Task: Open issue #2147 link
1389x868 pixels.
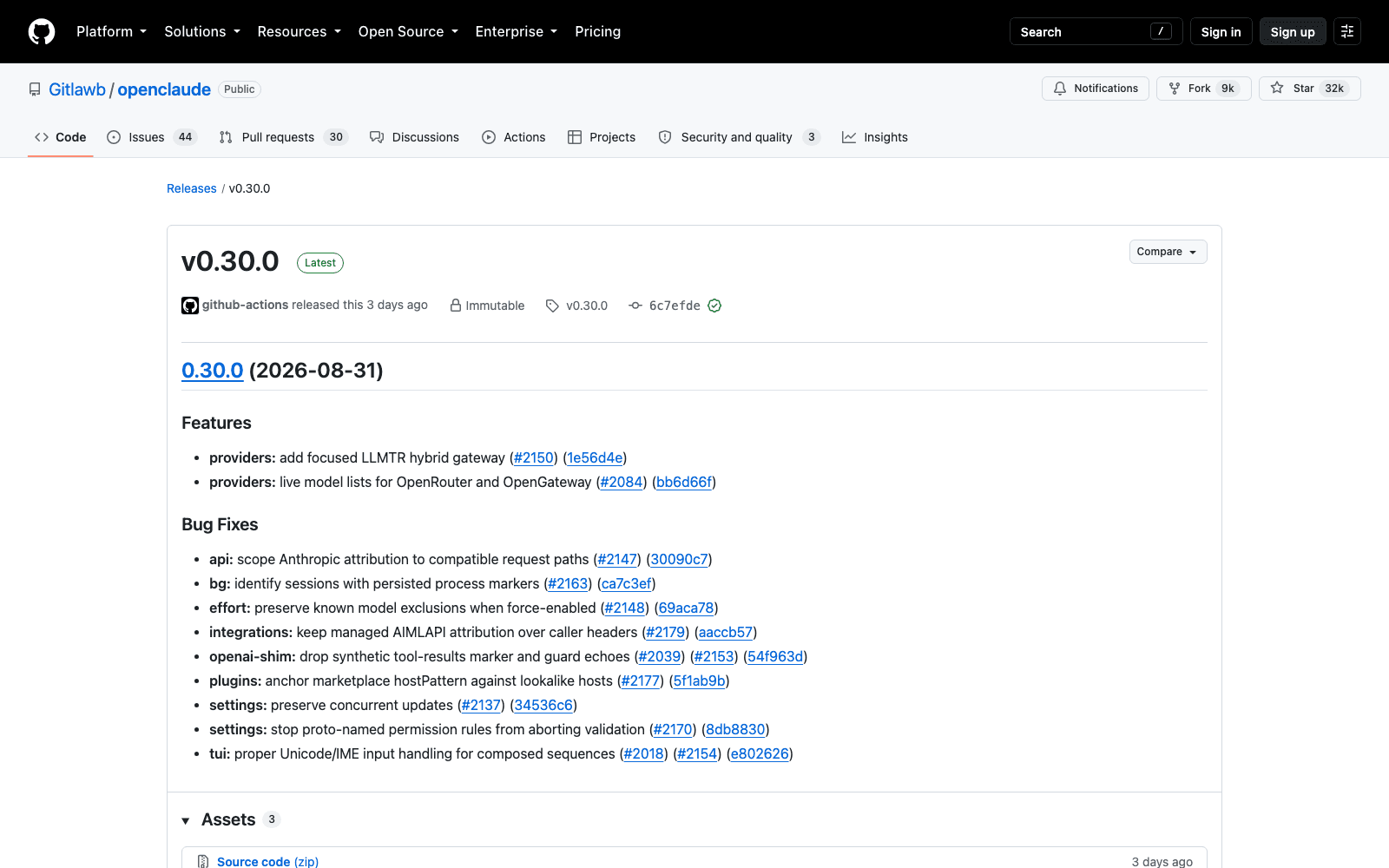Action: tap(617, 559)
